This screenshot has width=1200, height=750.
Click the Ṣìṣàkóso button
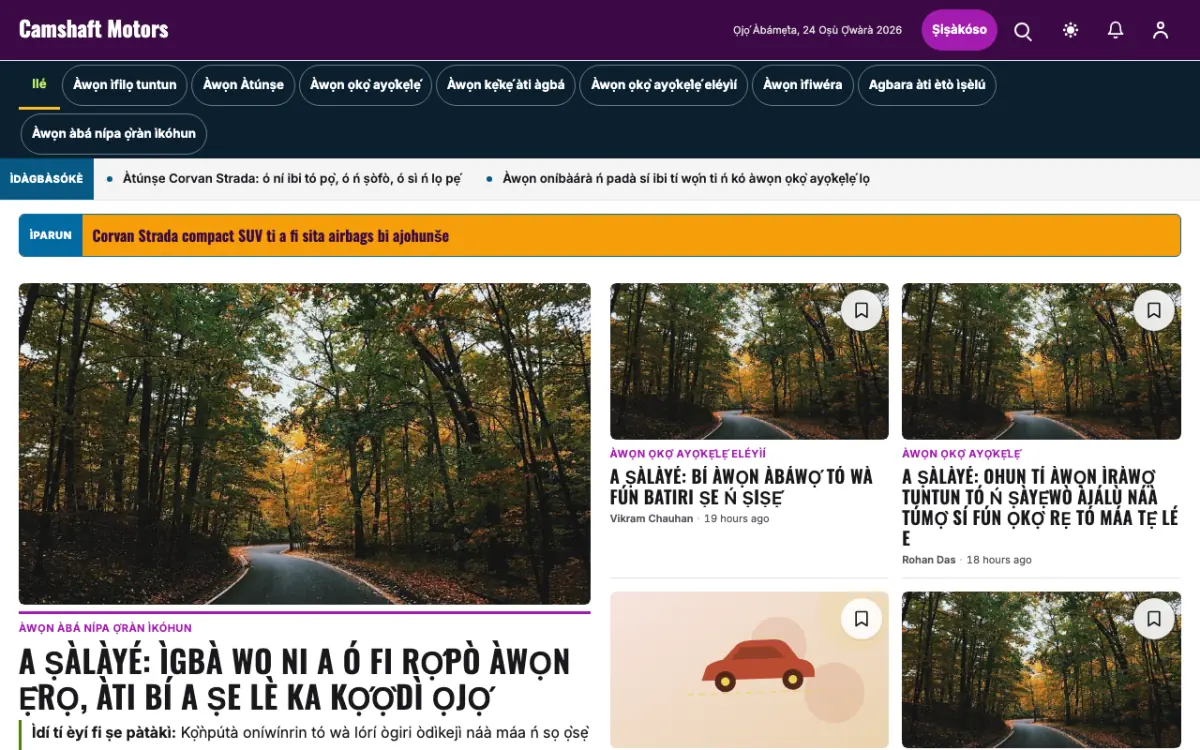point(959,30)
